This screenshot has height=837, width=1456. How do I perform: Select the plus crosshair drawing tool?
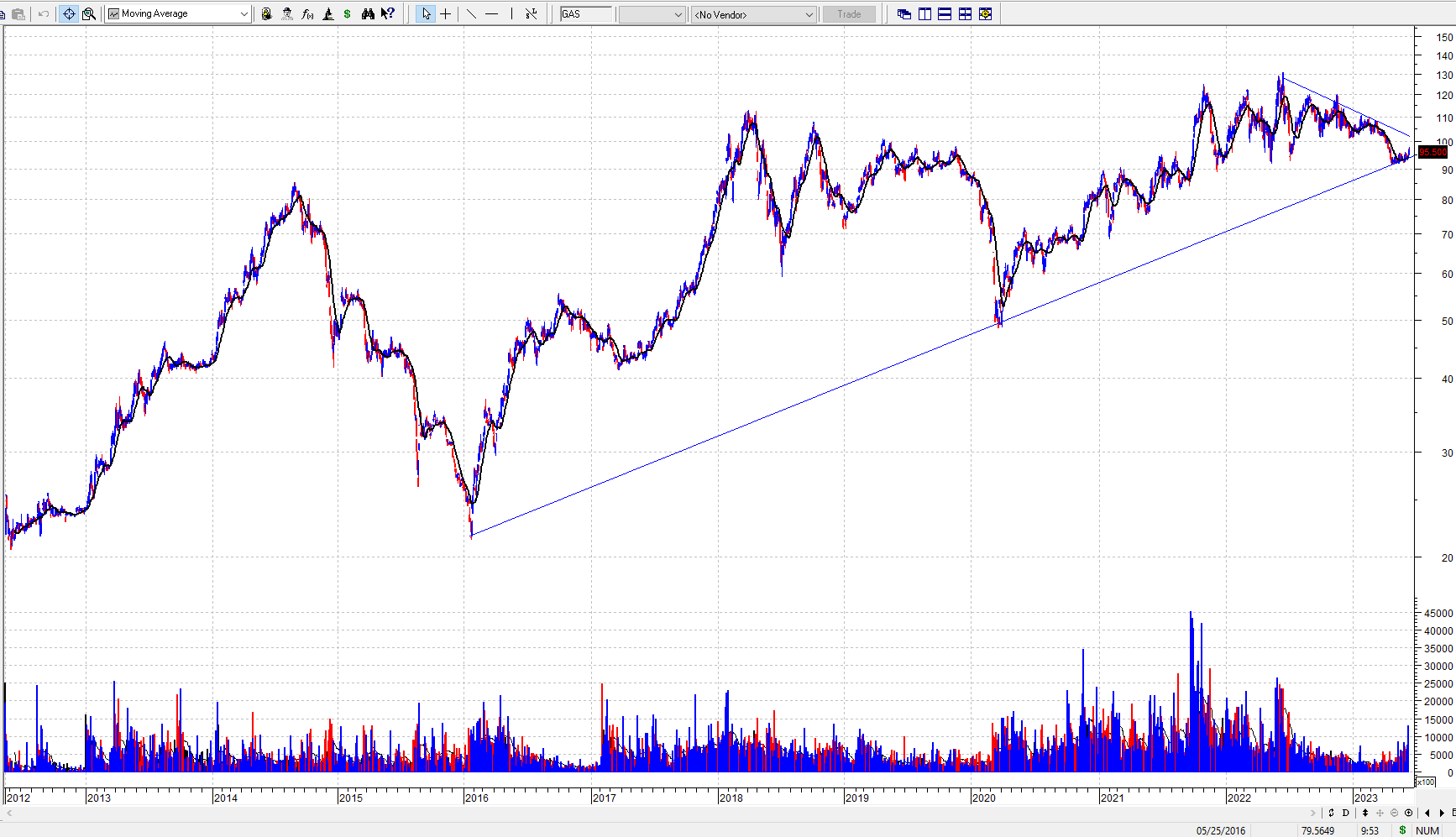click(446, 13)
